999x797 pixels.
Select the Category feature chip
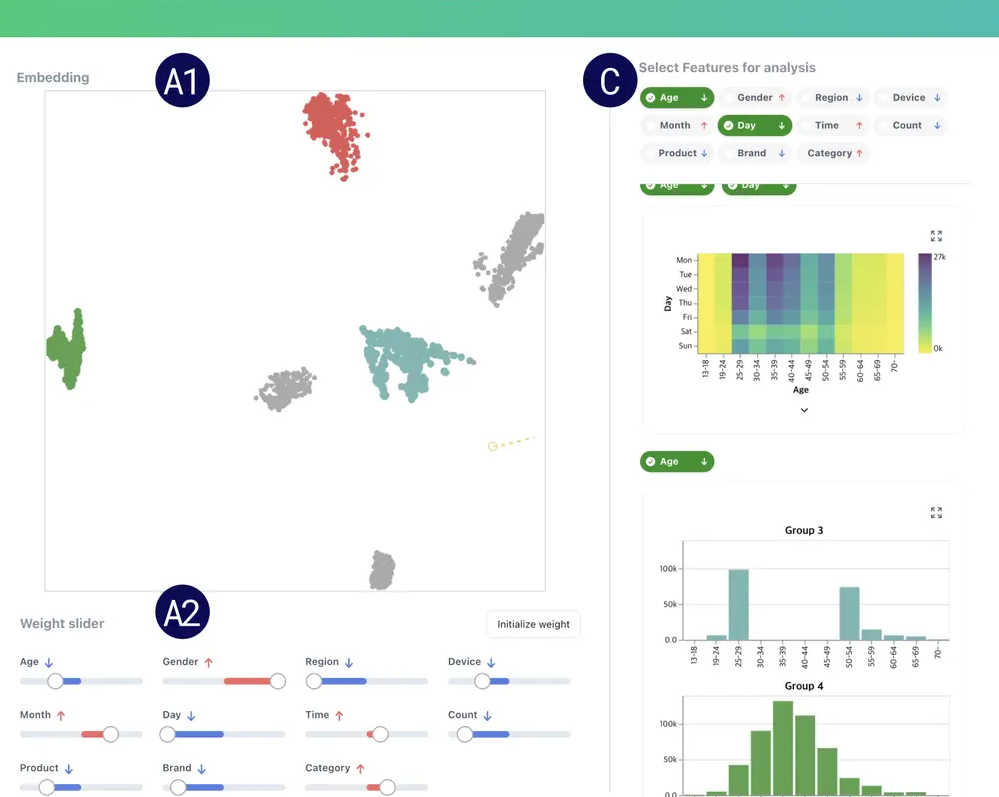tap(829, 153)
